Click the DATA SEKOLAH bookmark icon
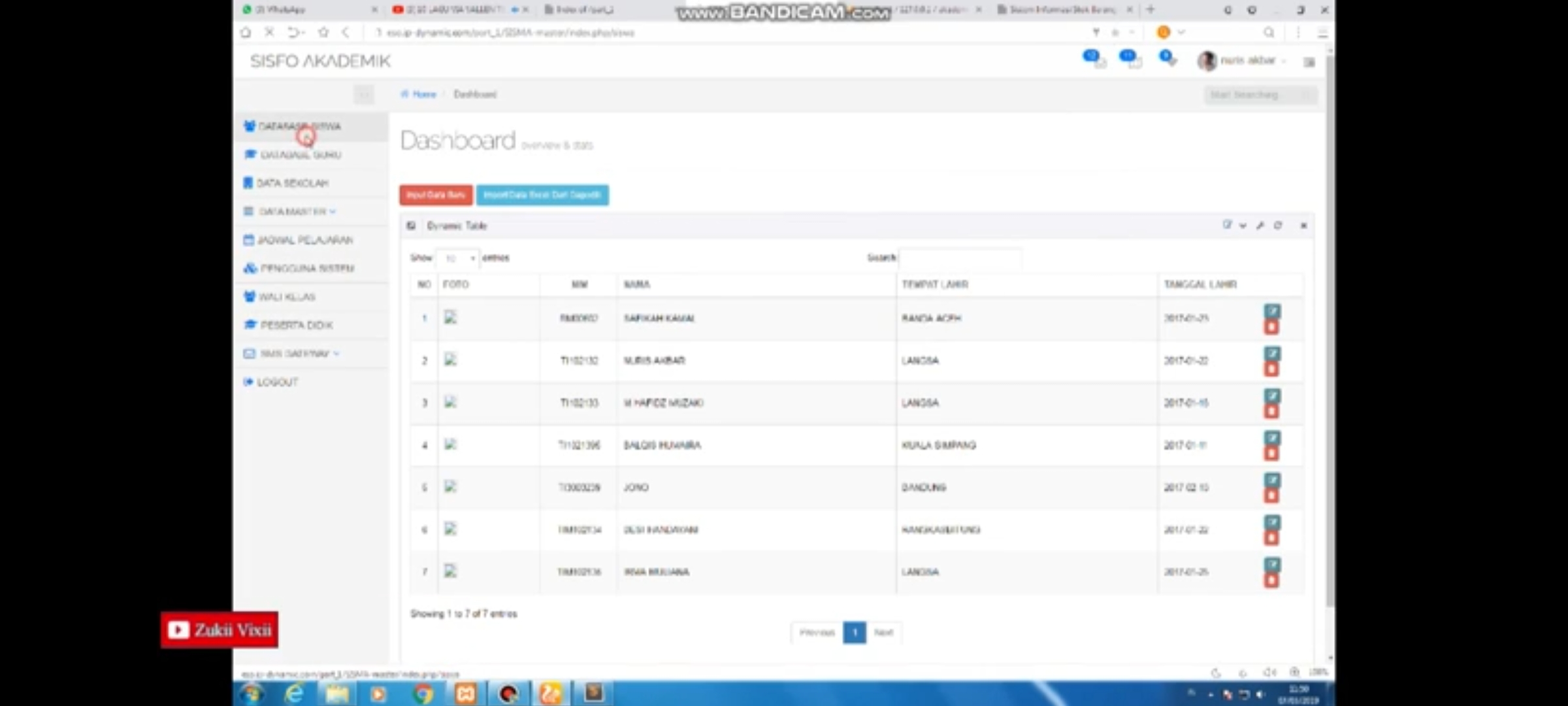Image resolution: width=1568 pixels, height=706 pixels. click(248, 183)
